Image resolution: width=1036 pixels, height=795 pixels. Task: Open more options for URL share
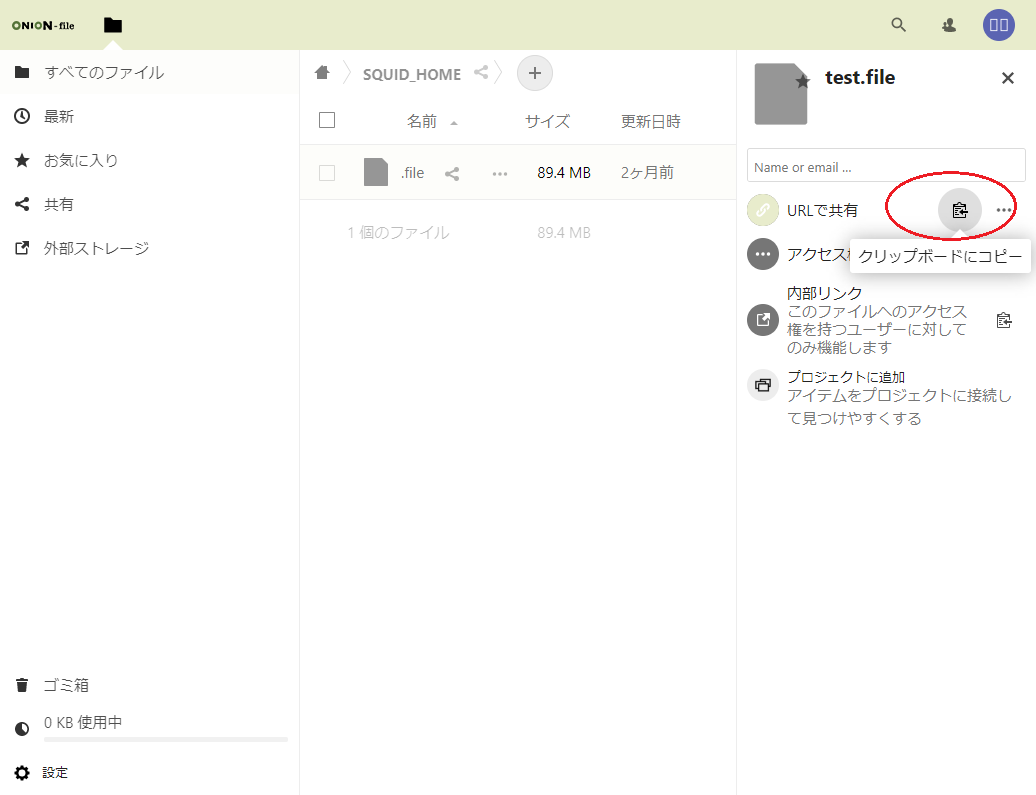(x=1004, y=210)
